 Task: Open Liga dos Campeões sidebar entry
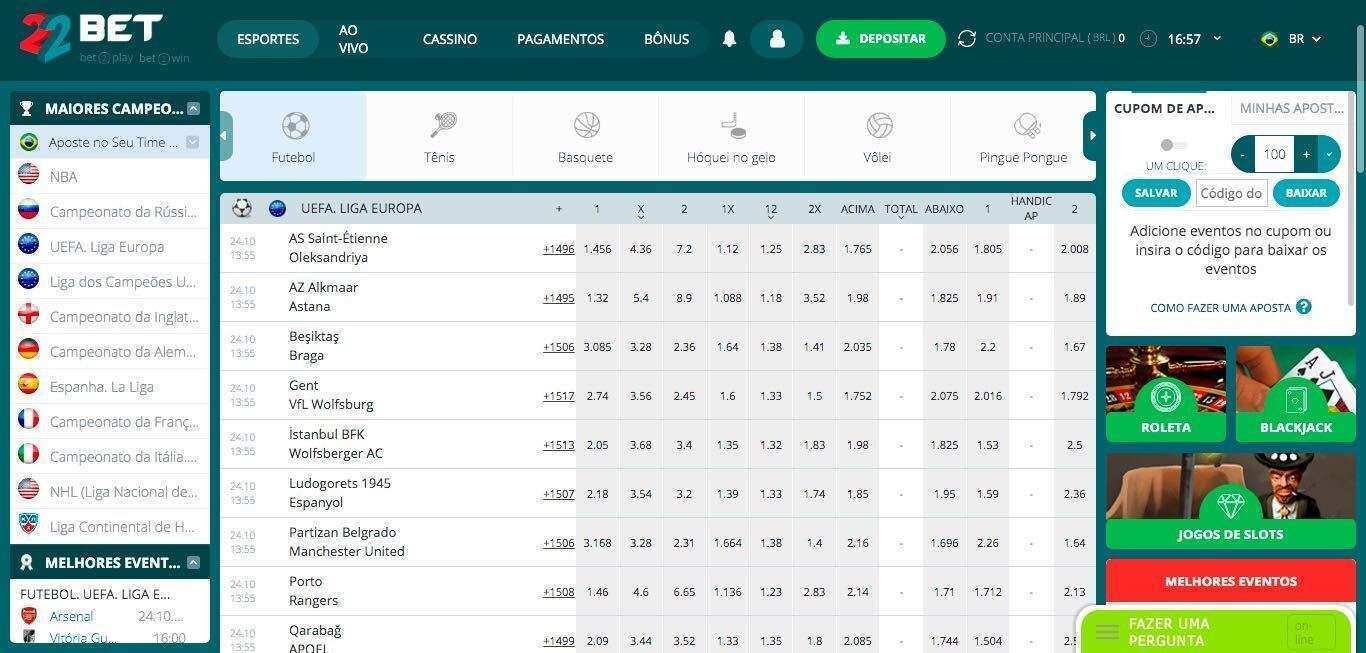[110, 282]
